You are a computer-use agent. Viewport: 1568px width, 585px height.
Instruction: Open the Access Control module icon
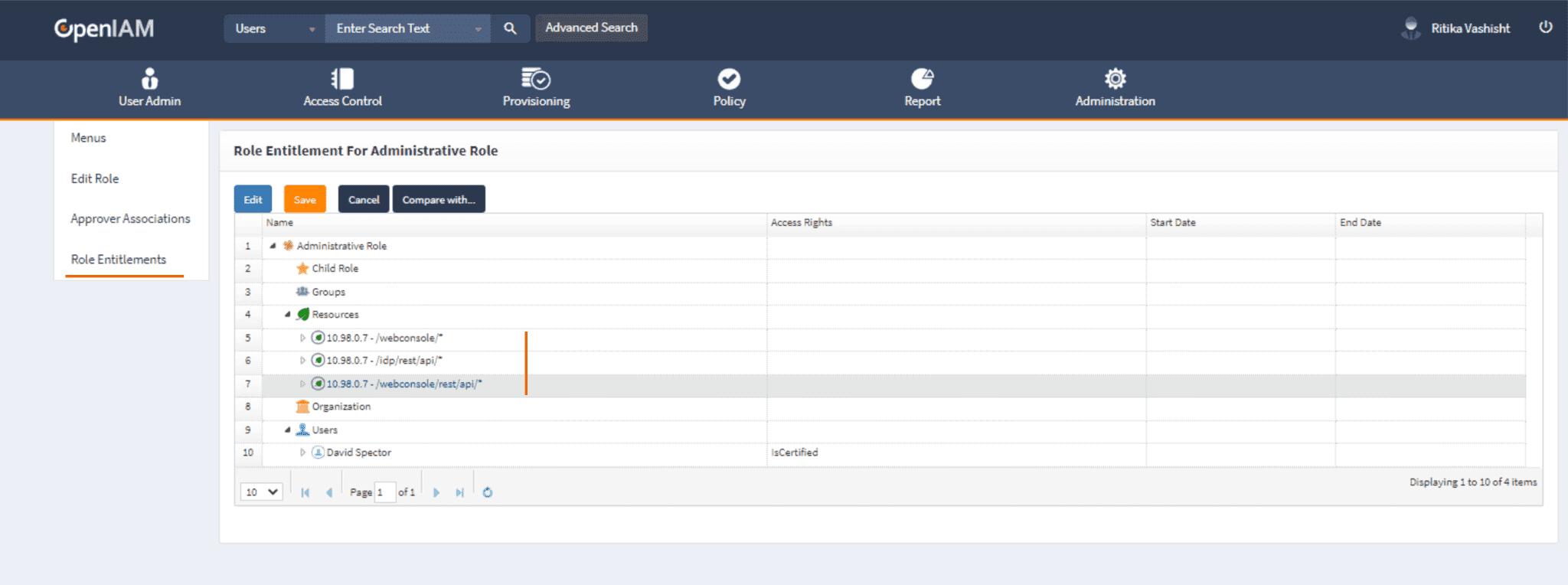click(342, 79)
